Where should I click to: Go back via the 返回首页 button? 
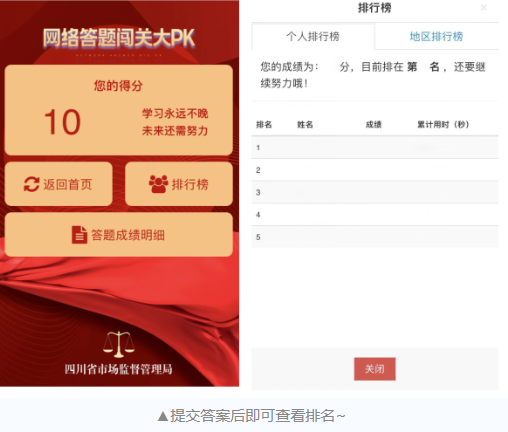pyautogui.click(x=59, y=184)
